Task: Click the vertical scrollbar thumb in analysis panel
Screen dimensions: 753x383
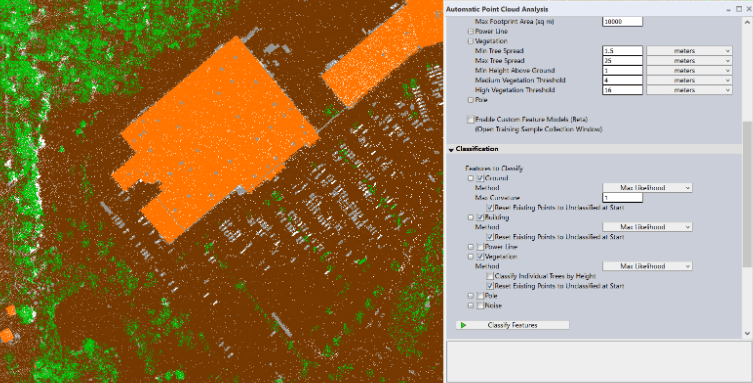Action: (x=747, y=193)
